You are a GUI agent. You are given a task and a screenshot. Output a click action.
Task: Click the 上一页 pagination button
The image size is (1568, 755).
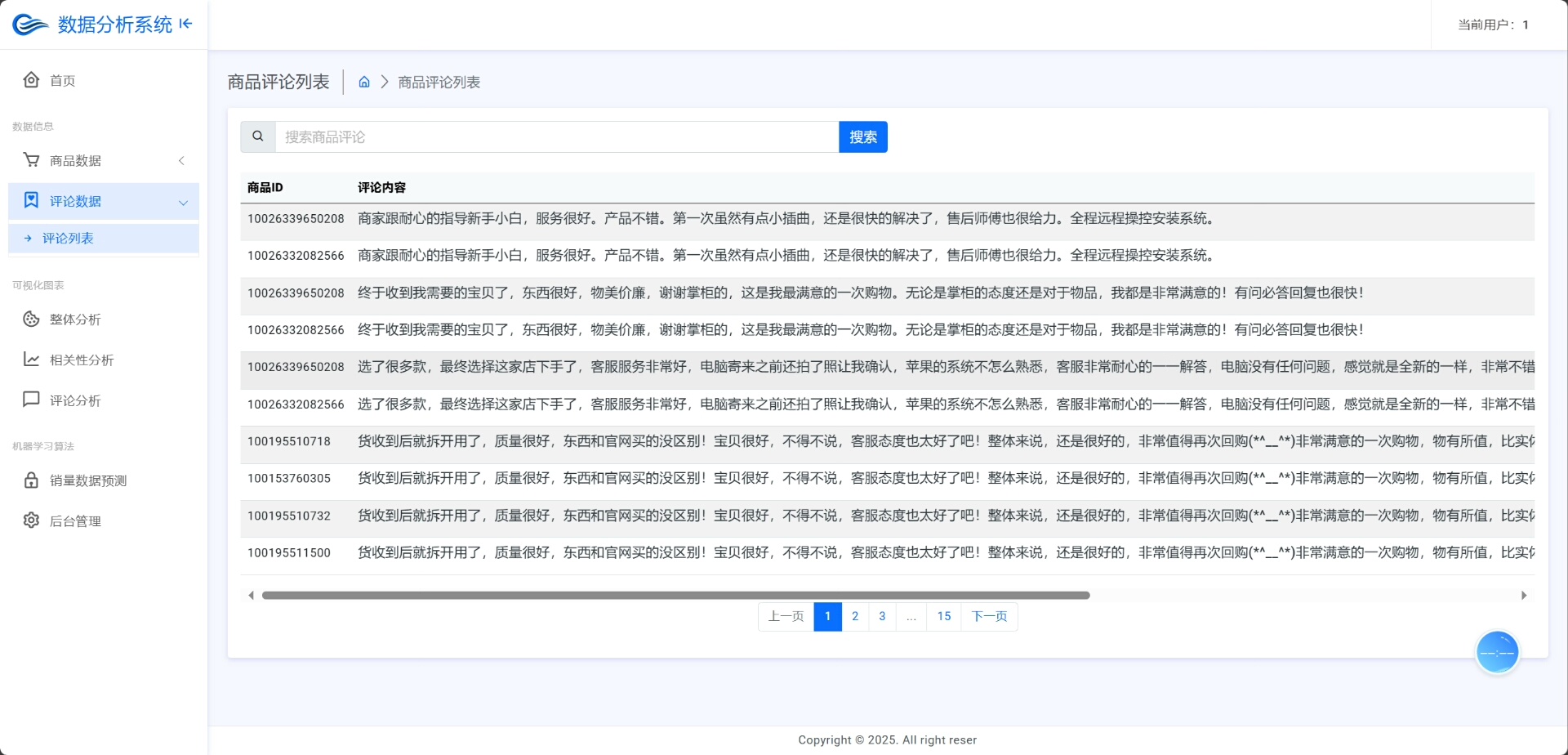786,616
